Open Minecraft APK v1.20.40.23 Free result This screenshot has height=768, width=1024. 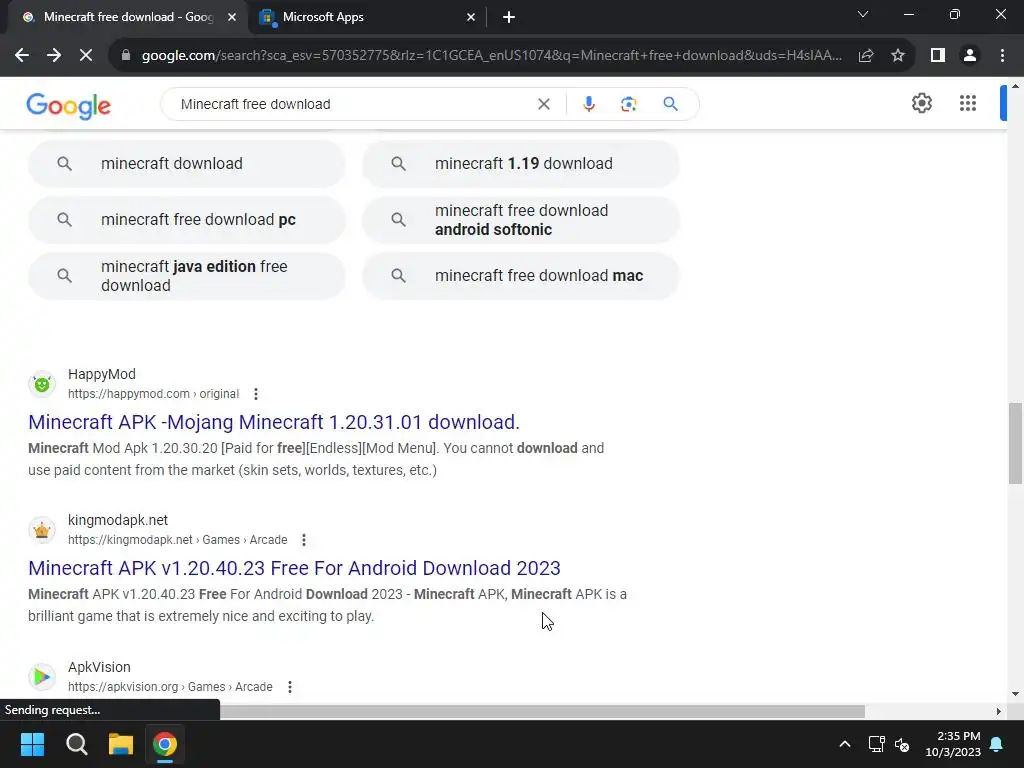pos(294,568)
